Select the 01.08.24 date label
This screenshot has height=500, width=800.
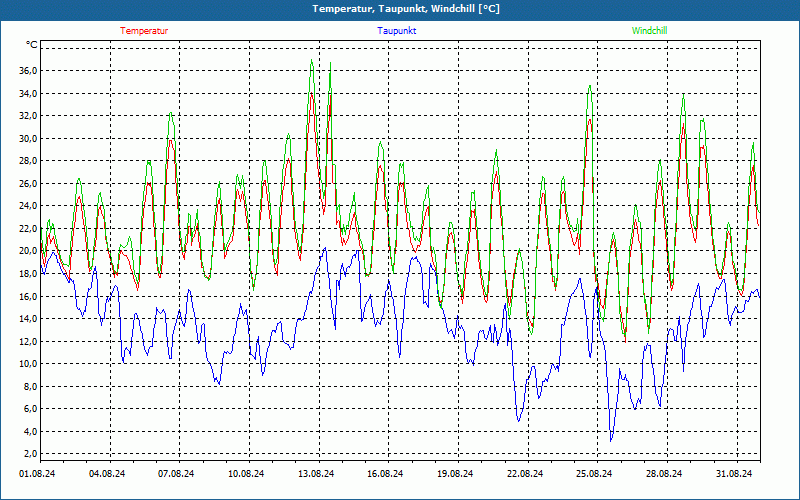[37, 473]
